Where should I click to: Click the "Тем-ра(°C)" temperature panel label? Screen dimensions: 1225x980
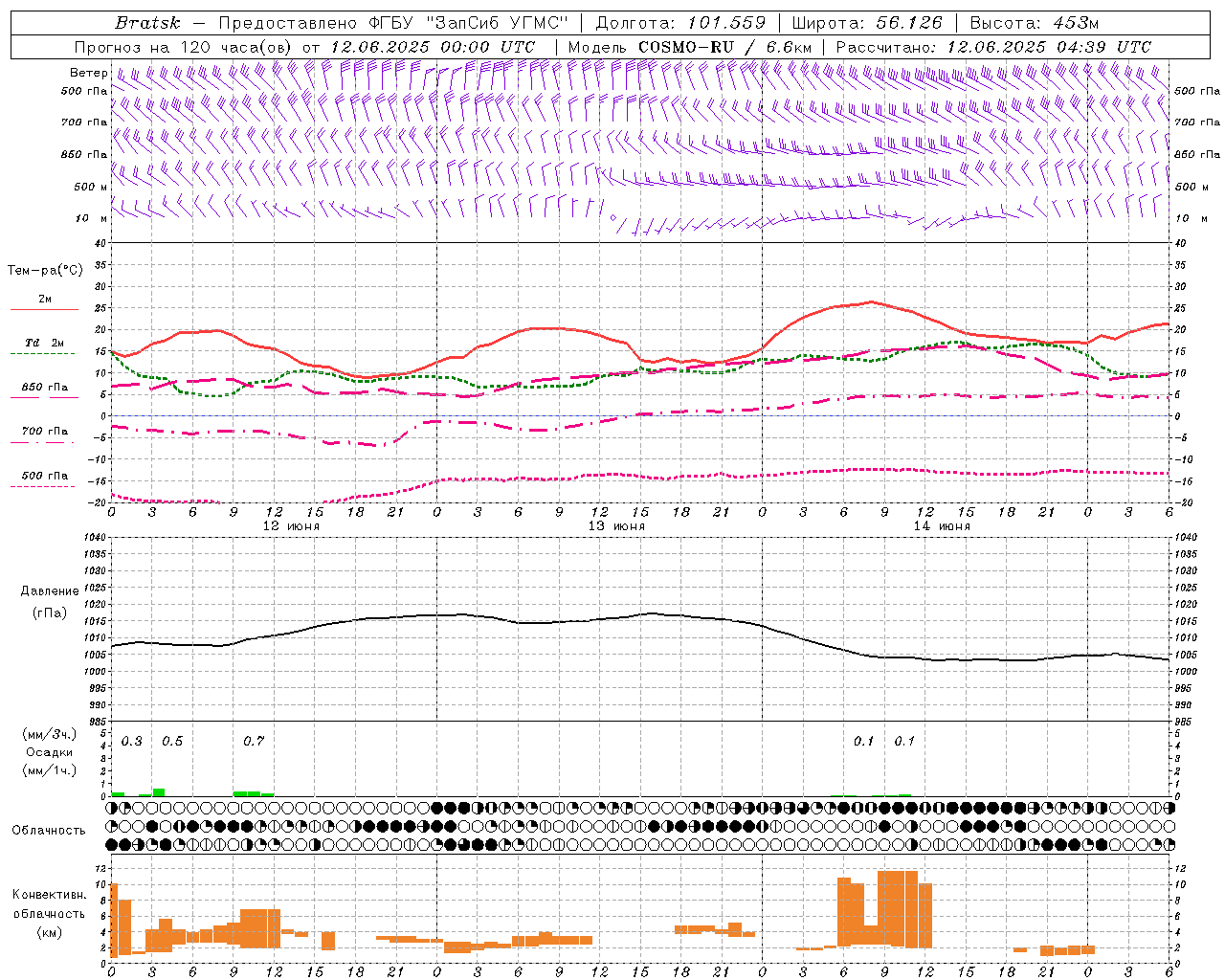click(46, 271)
